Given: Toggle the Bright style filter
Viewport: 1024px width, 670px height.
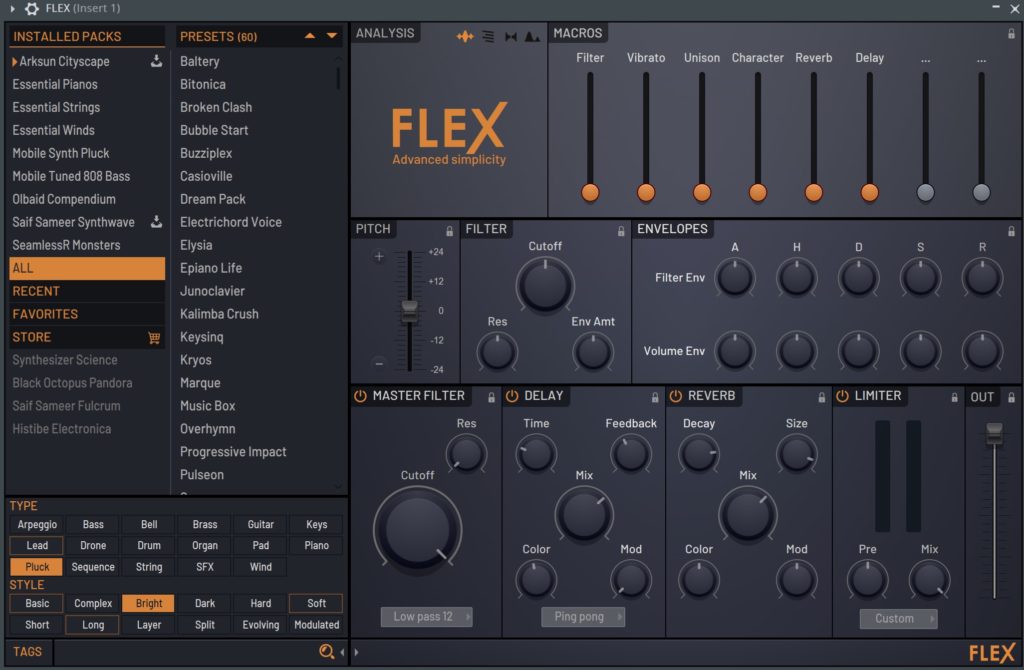Looking at the screenshot, I should click(148, 603).
